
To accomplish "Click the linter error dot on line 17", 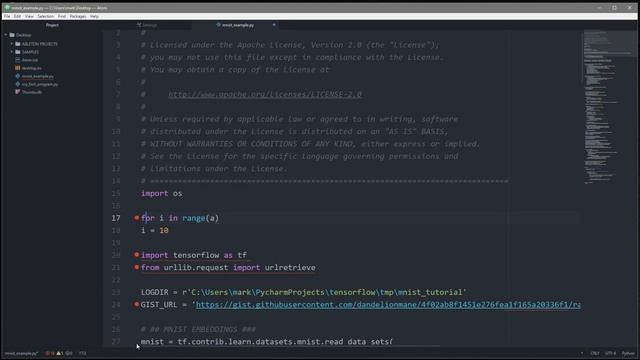I will click(x=137, y=218).
